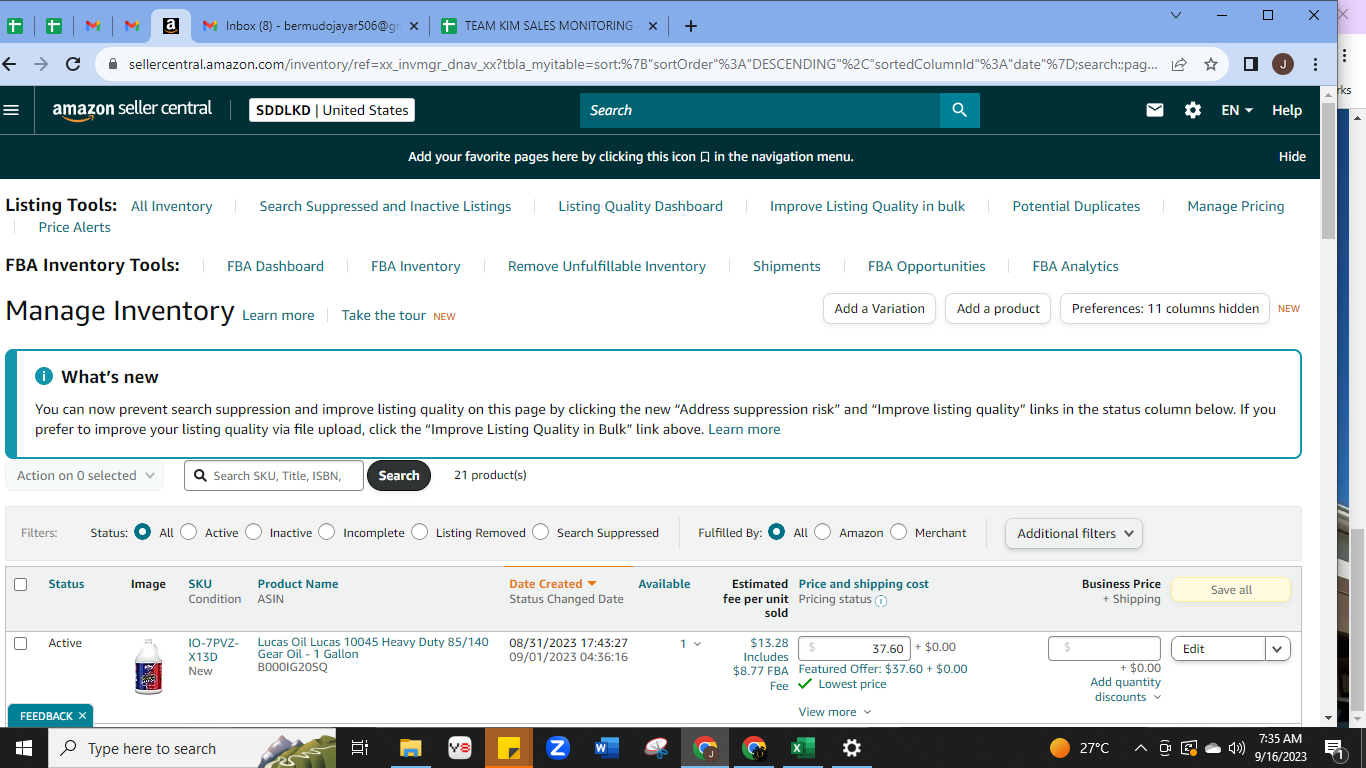Toggle the Chrome side panel icon
This screenshot has height=768, width=1366.
click(1250, 64)
